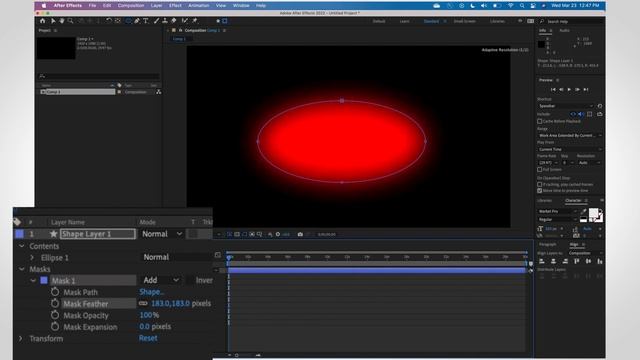Choose the Clone Stamp tool

tap(165, 21)
